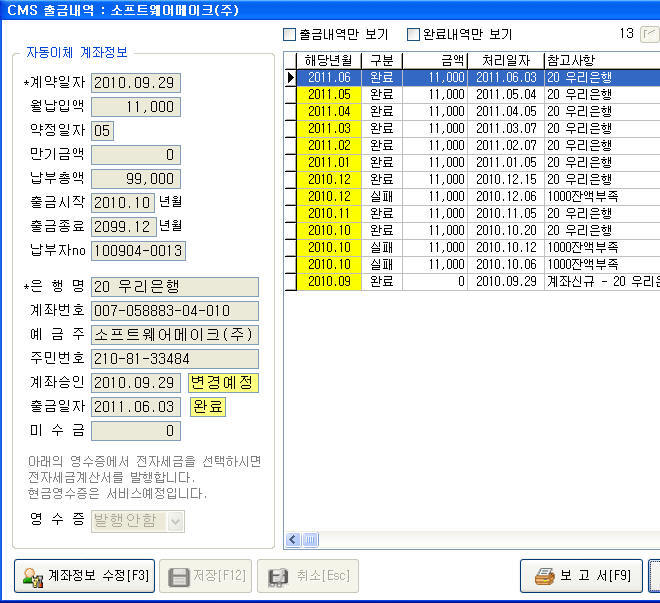The width and height of the screenshot is (660, 603).
Task: Click the 주민번호 field 210-81-33484
Action: coord(175,359)
